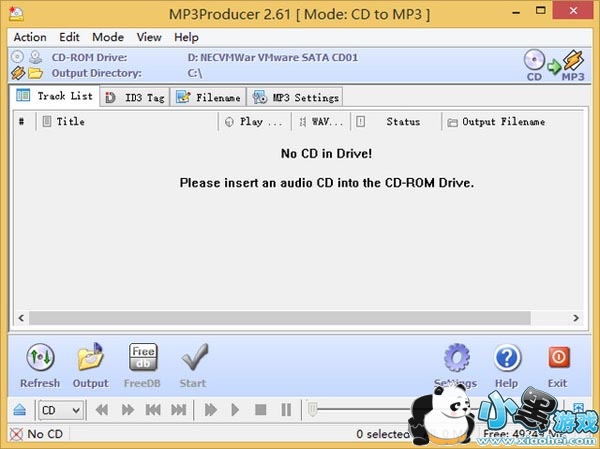Click the WAV column header
600x449 pixels.
click(321, 122)
